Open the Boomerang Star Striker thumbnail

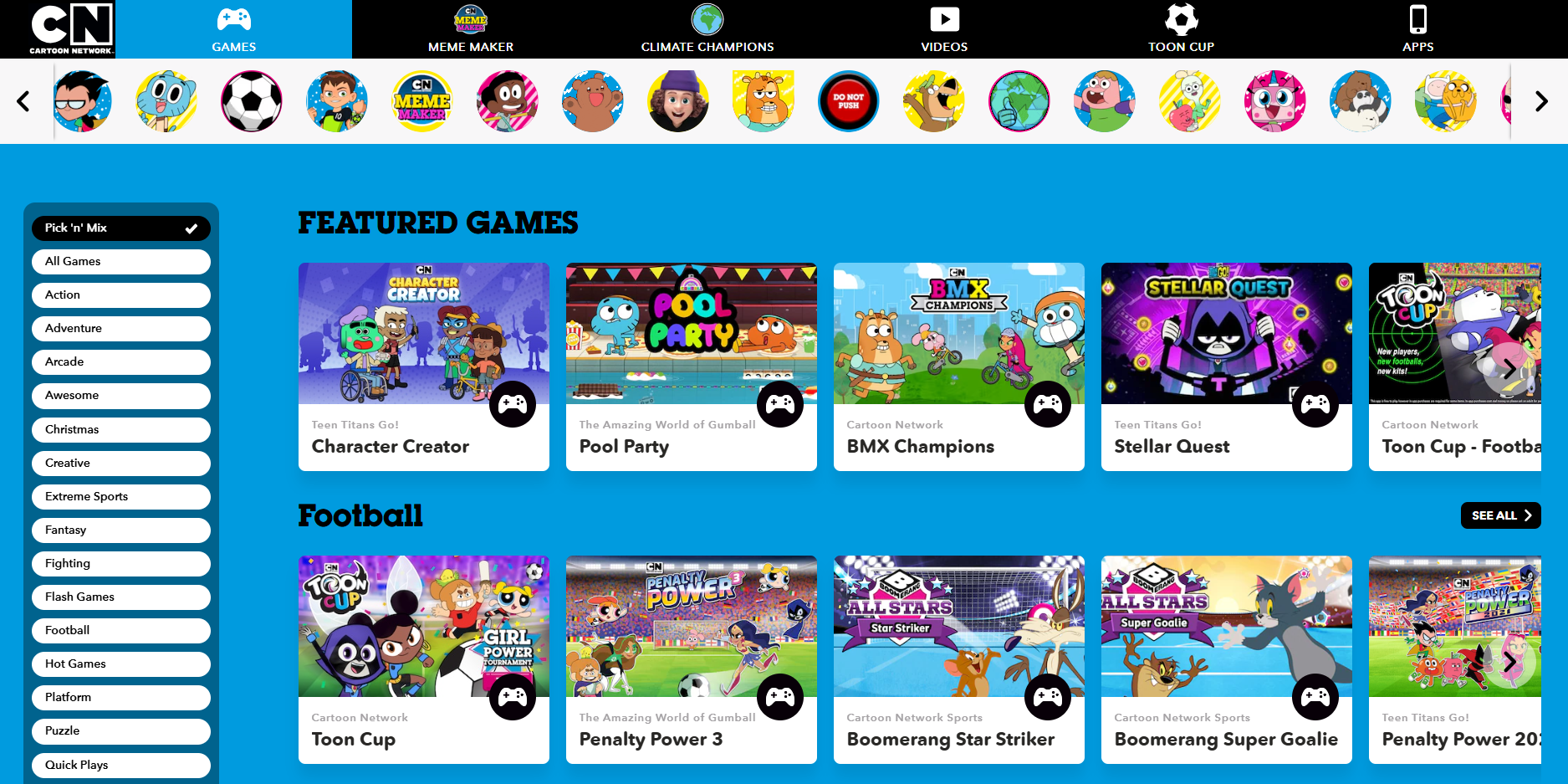(959, 626)
